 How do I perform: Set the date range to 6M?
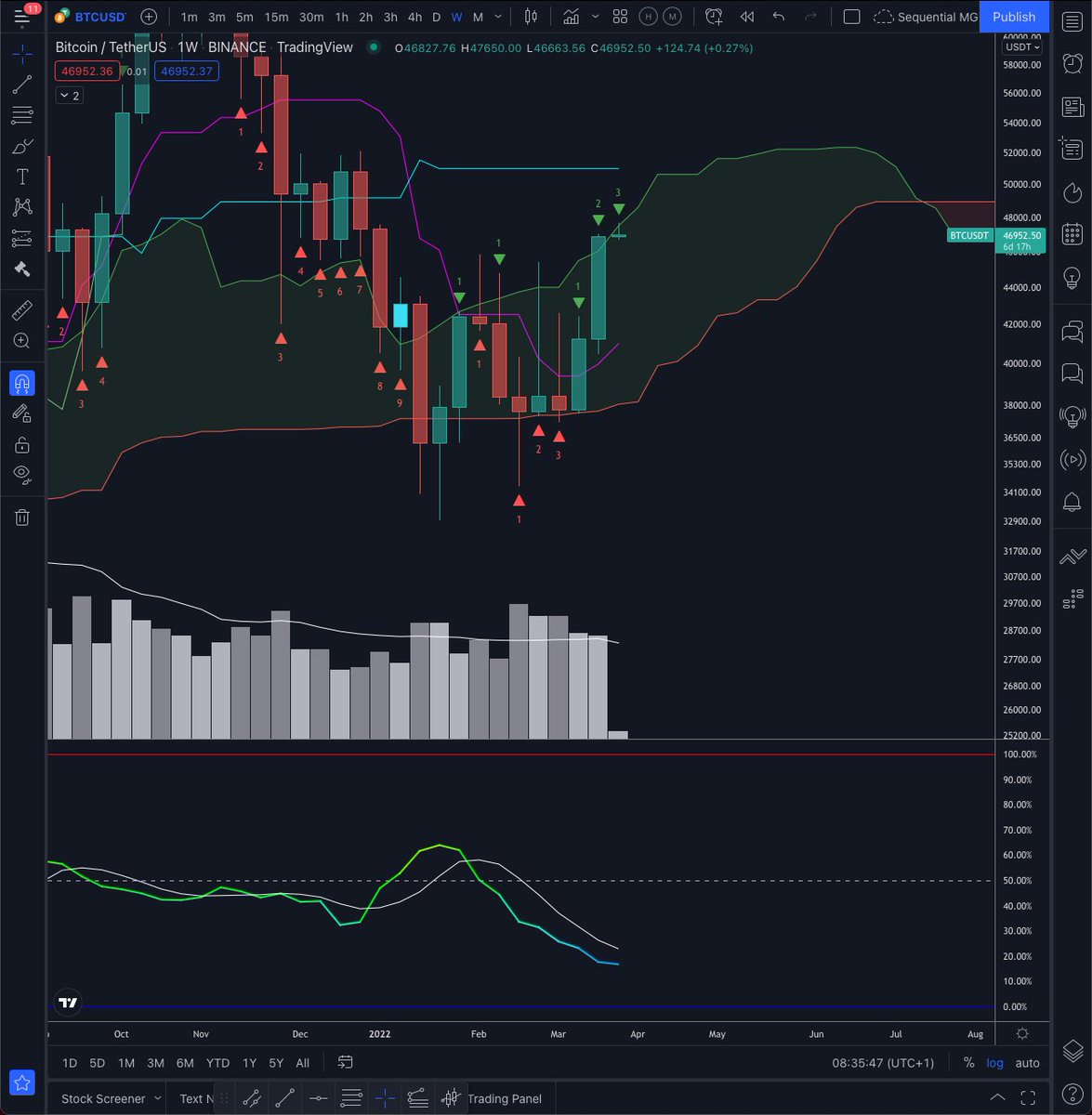click(x=185, y=1063)
